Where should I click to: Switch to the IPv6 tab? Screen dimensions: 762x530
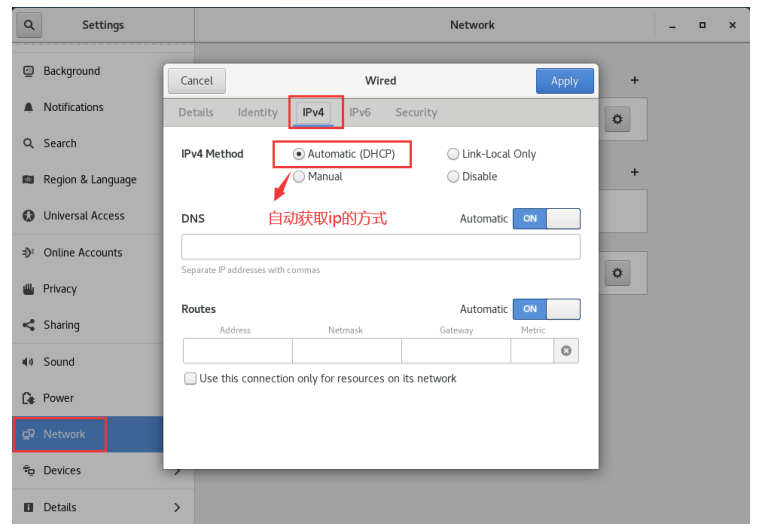click(x=360, y=113)
